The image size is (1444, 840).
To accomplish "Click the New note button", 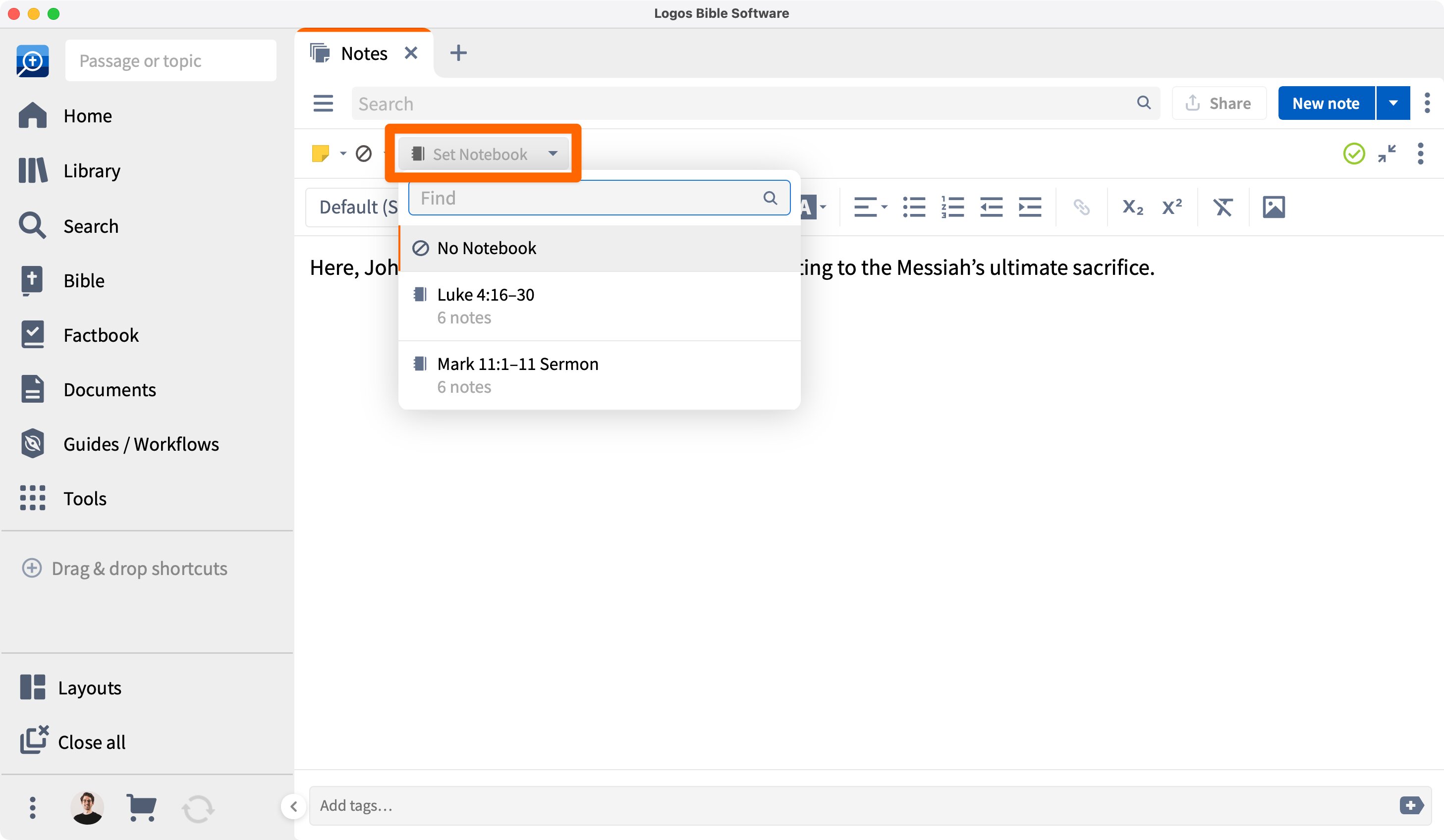I will pyautogui.click(x=1326, y=103).
